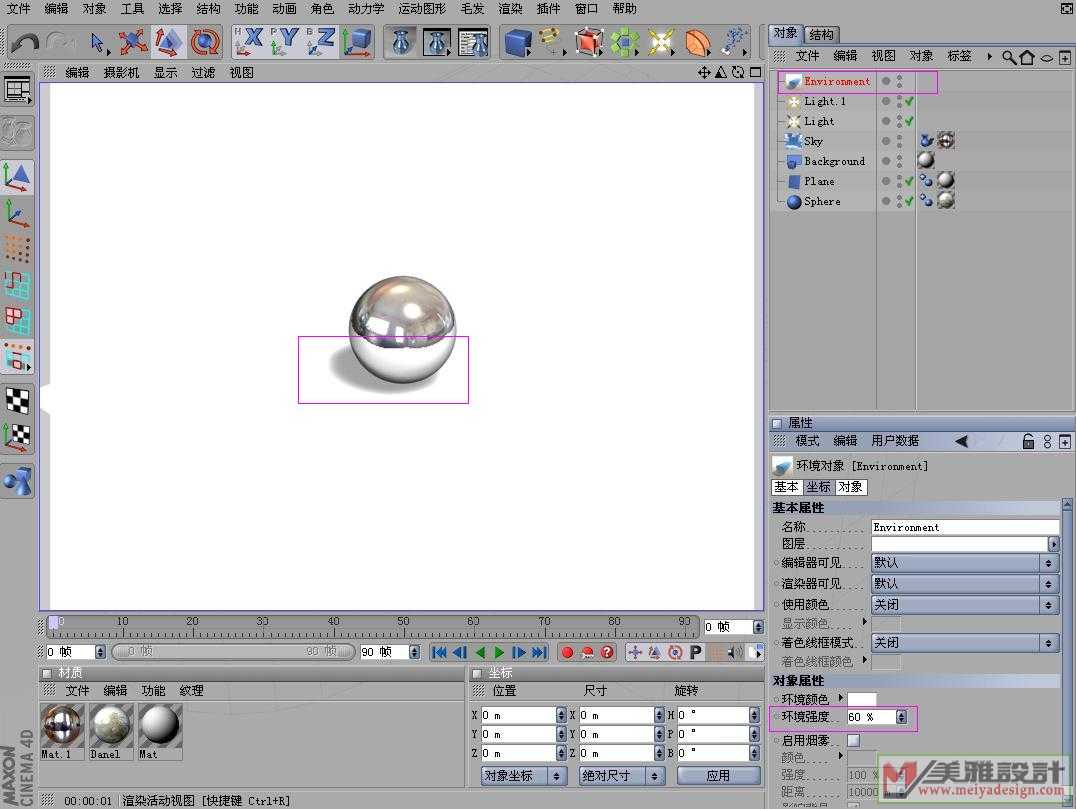
Task: Open the 渲染 menu in the main menu bar
Action: coord(510,9)
